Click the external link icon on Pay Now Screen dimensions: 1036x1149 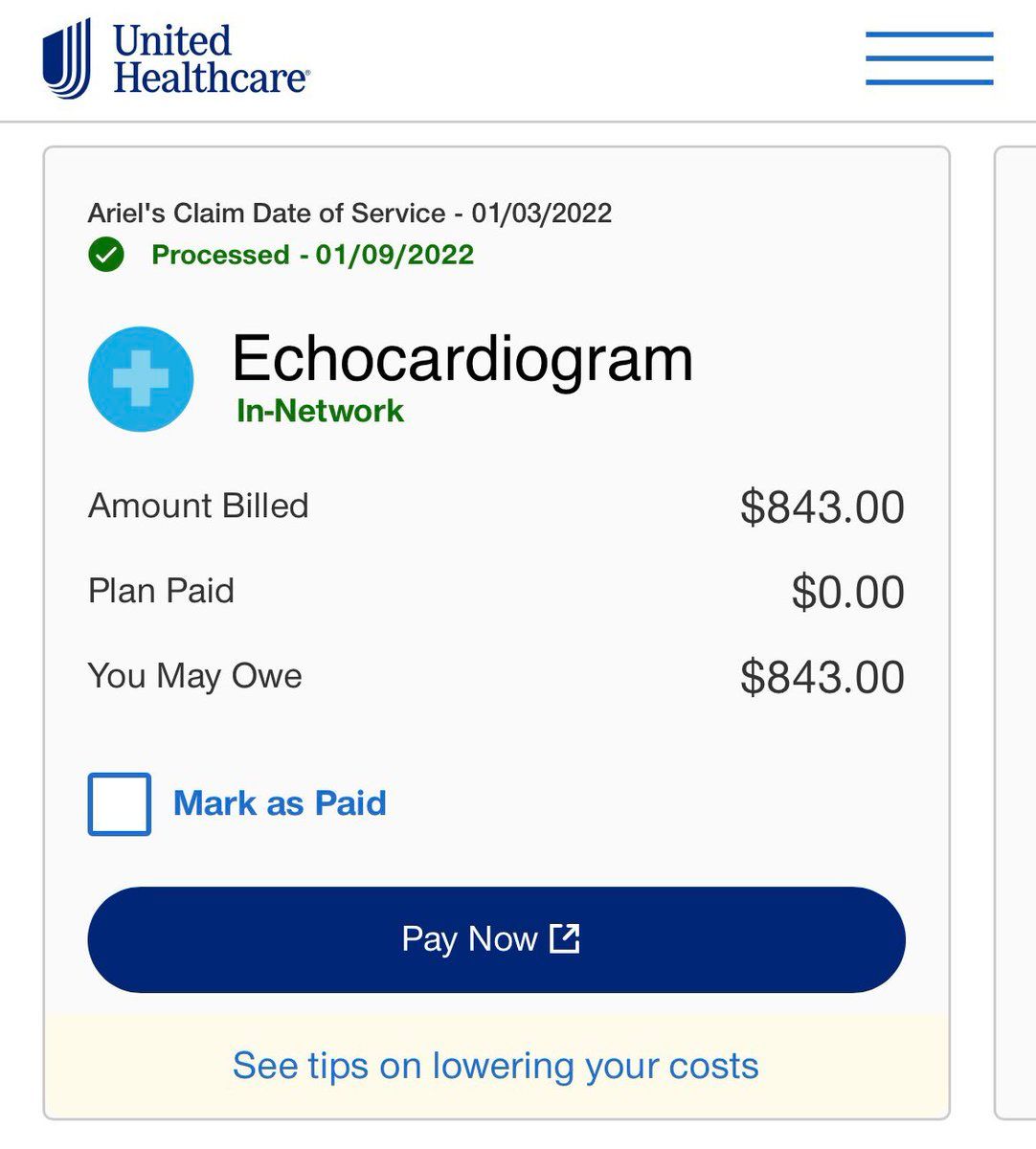[565, 938]
